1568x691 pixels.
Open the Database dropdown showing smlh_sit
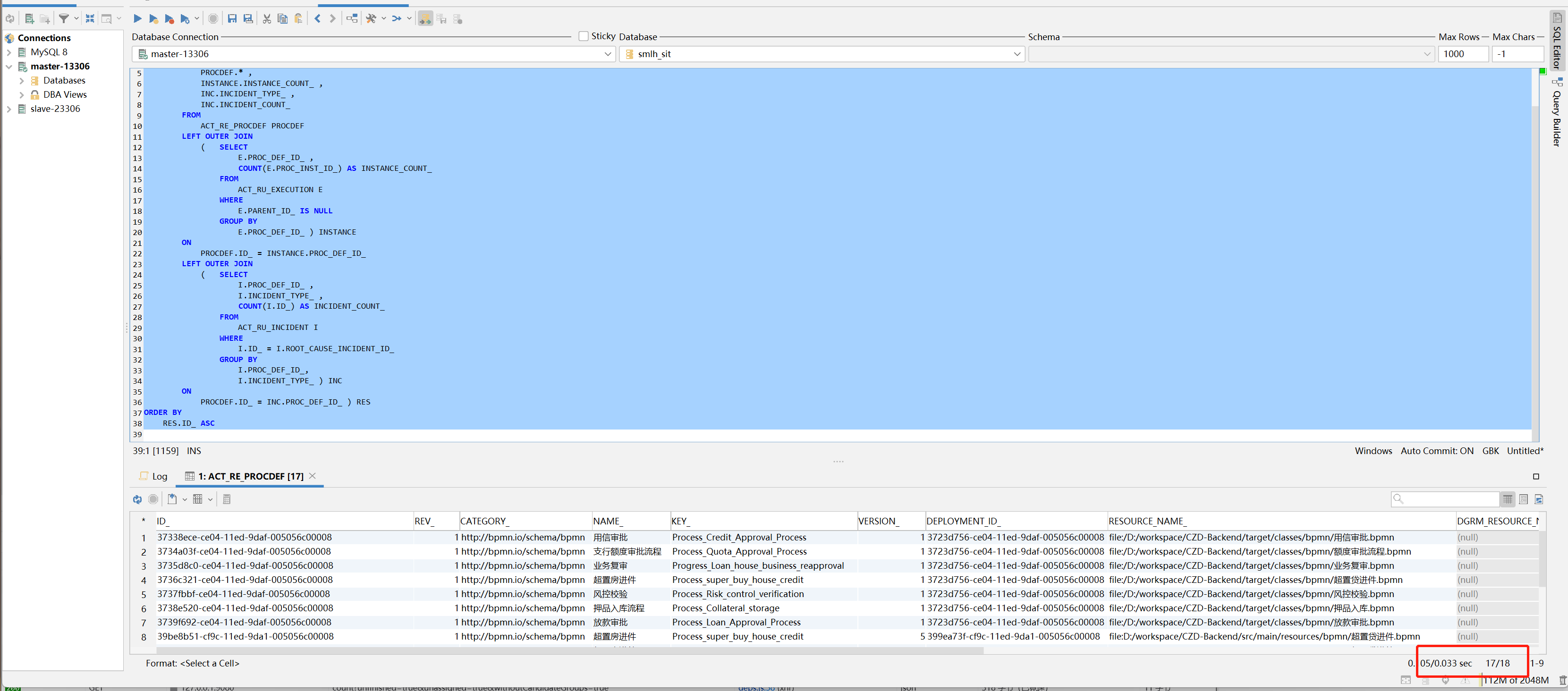pyautogui.click(x=821, y=54)
